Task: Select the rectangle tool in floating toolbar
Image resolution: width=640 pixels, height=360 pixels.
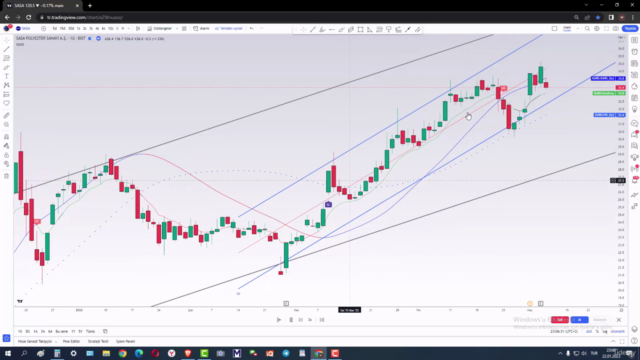Action: 360,29
